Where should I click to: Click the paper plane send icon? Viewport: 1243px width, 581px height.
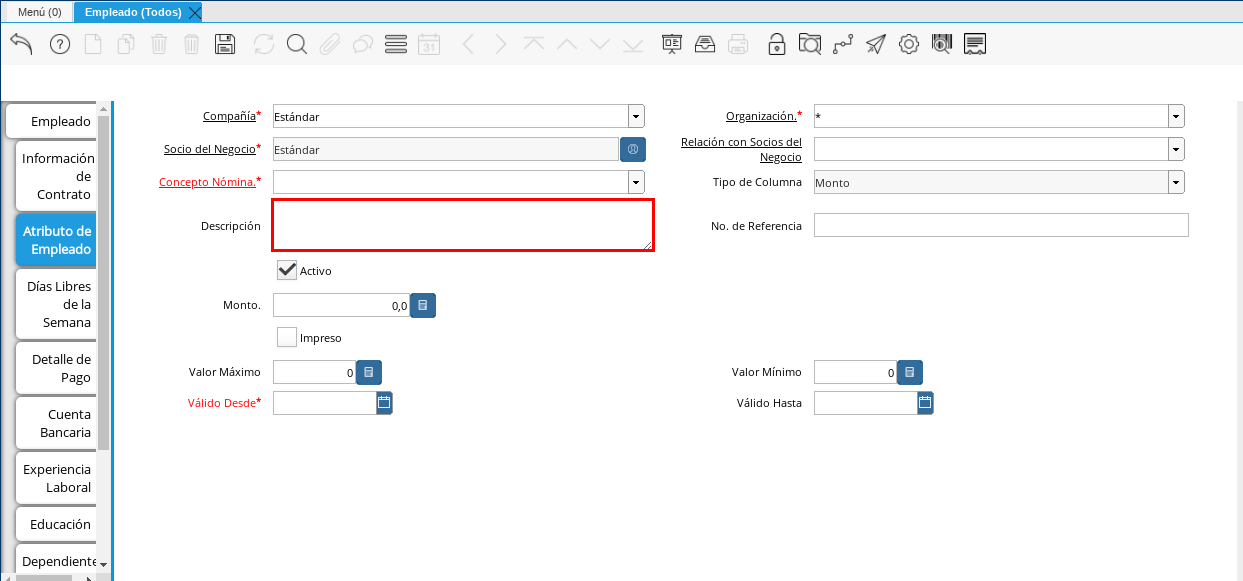click(876, 44)
